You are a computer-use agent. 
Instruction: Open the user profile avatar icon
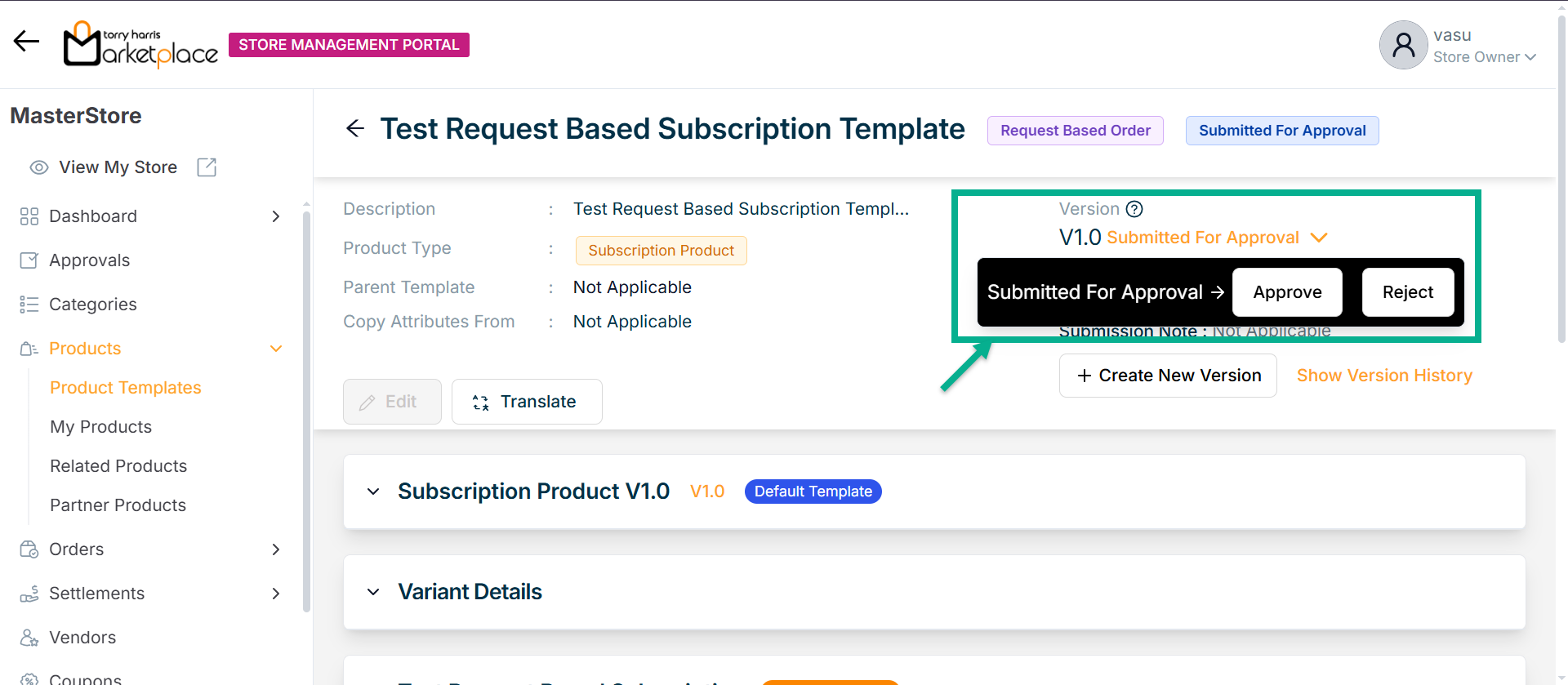[1403, 45]
